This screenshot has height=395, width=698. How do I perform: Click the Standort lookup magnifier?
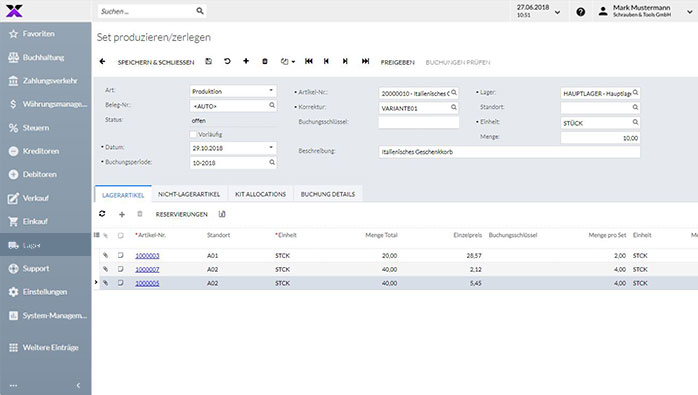coord(635,107)
